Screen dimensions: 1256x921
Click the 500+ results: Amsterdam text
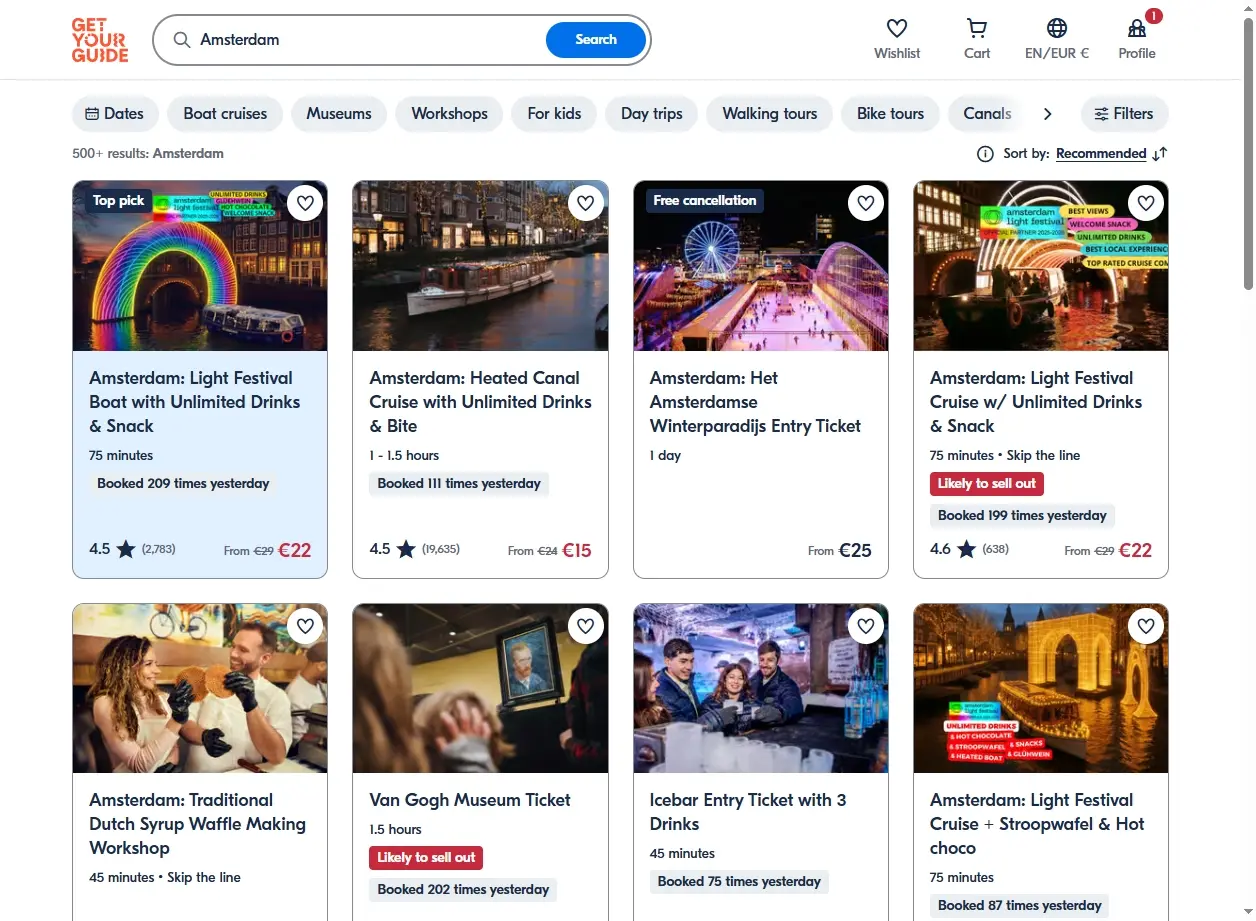tap(148, 154)
